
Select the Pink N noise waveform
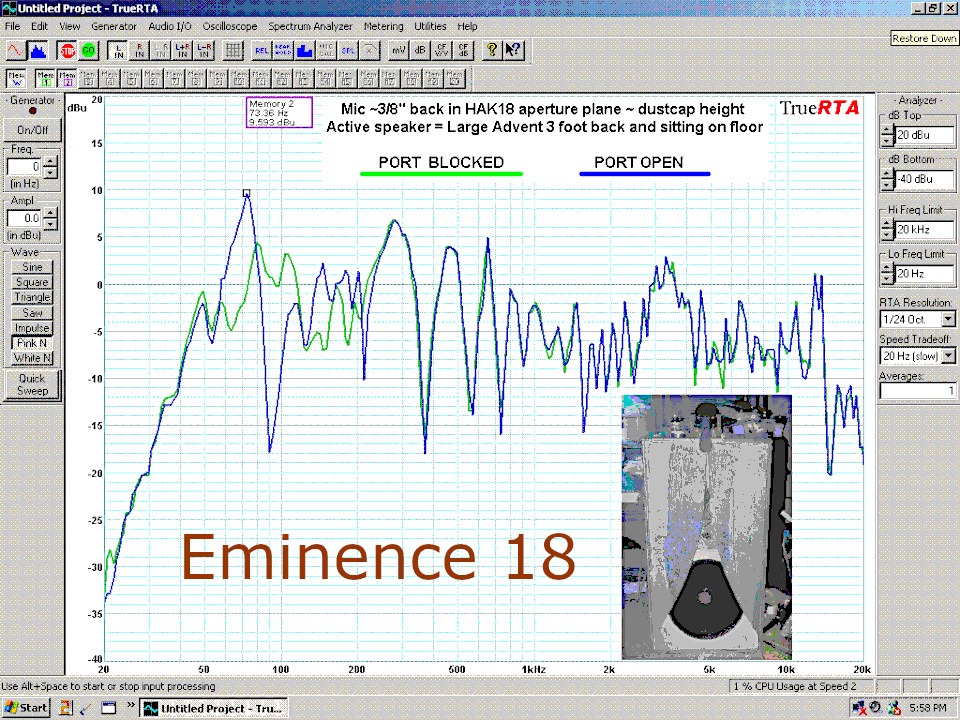(32, 343)
